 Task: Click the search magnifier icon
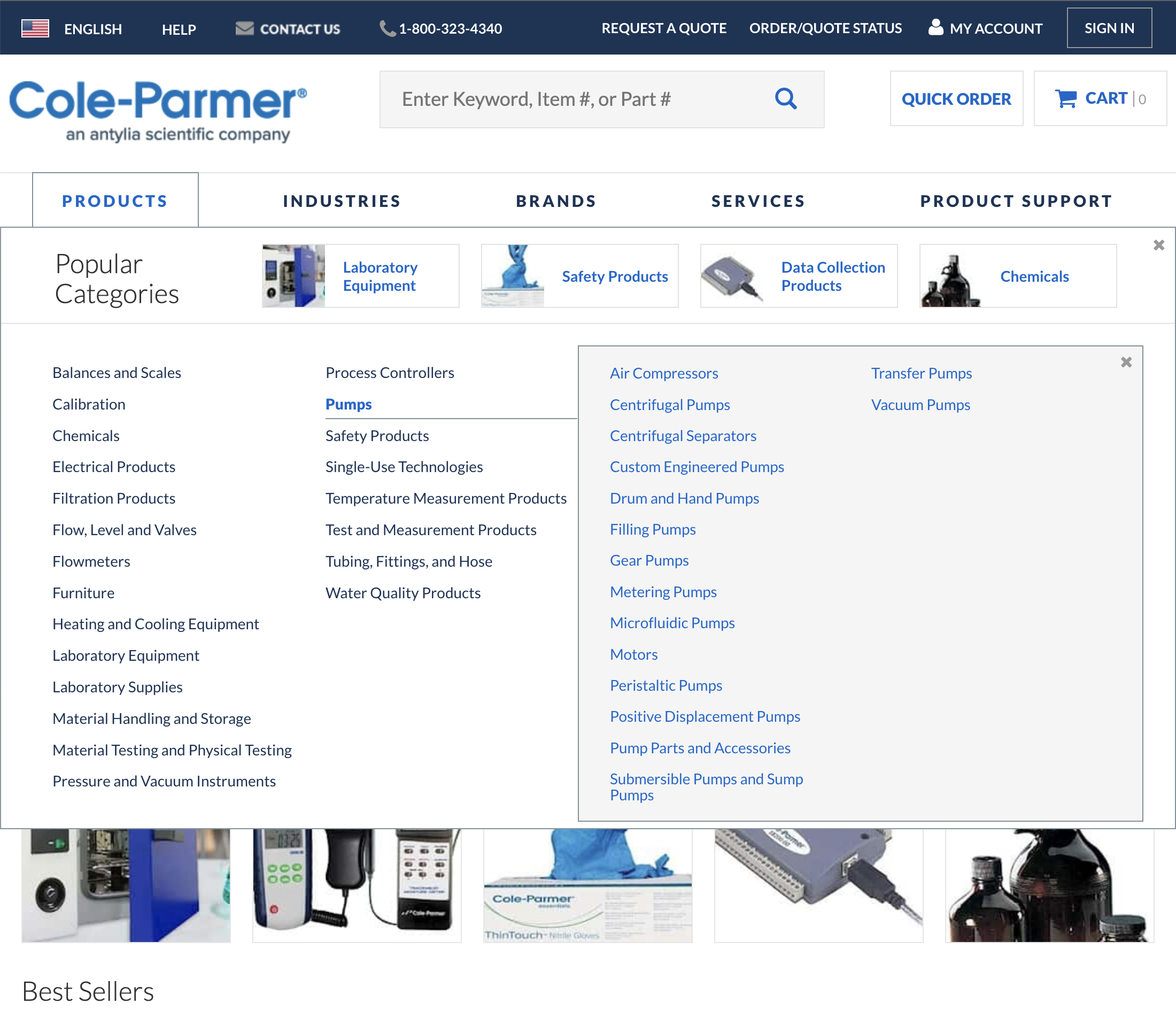[786, 98]
